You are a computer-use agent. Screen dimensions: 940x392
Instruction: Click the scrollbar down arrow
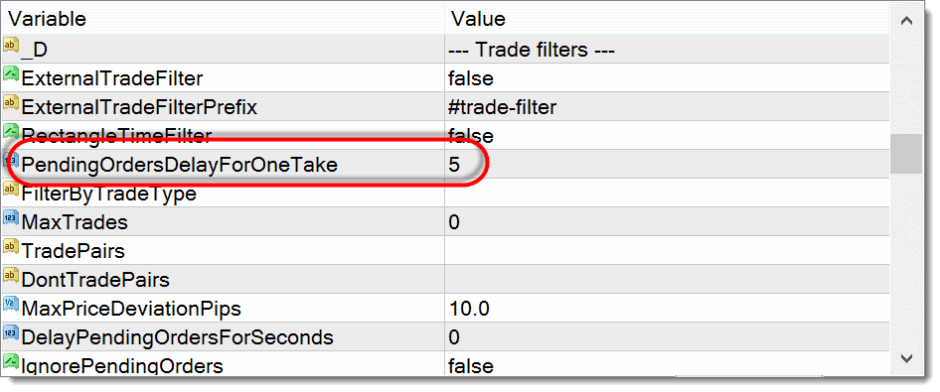(906, 358)
